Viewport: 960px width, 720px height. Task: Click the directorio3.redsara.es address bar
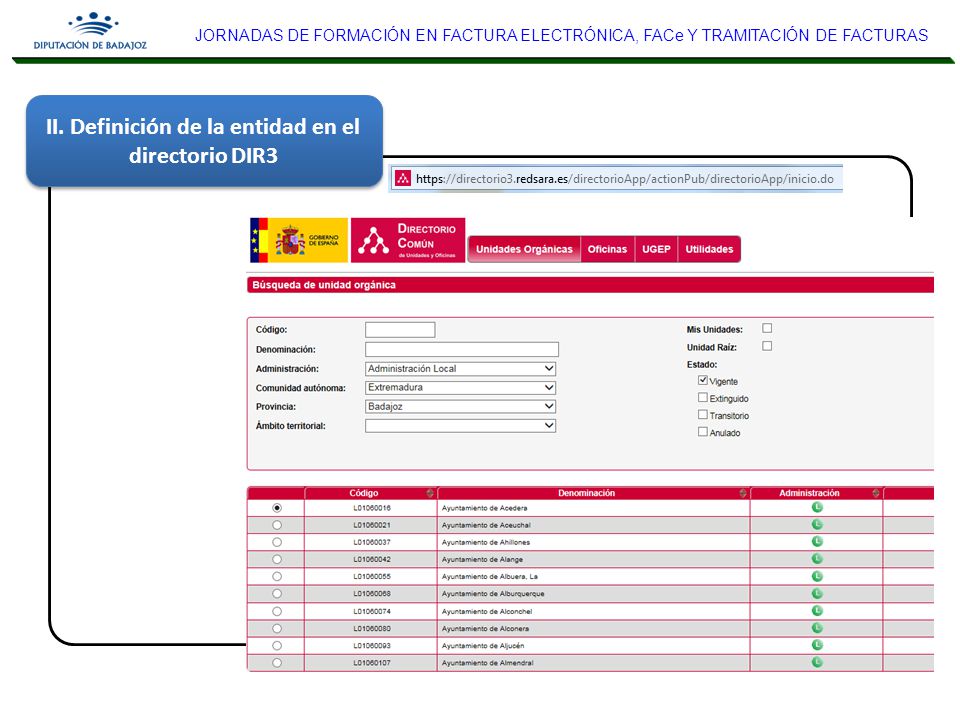(616, 179)
